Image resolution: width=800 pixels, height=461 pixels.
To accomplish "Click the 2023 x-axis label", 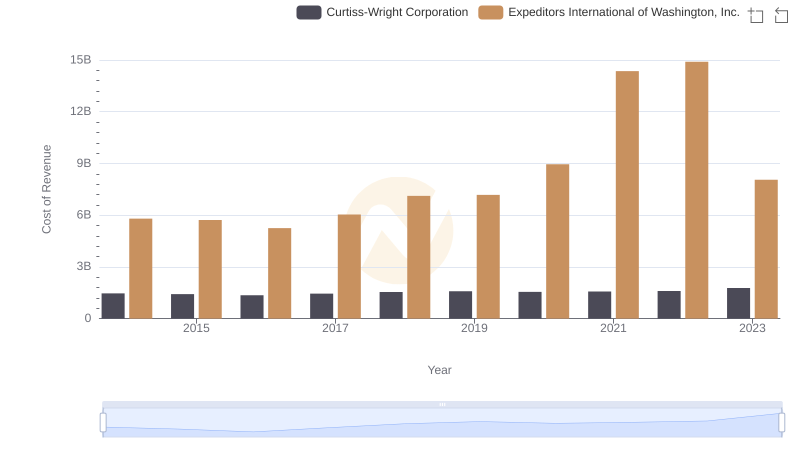I will pos(753,328).
